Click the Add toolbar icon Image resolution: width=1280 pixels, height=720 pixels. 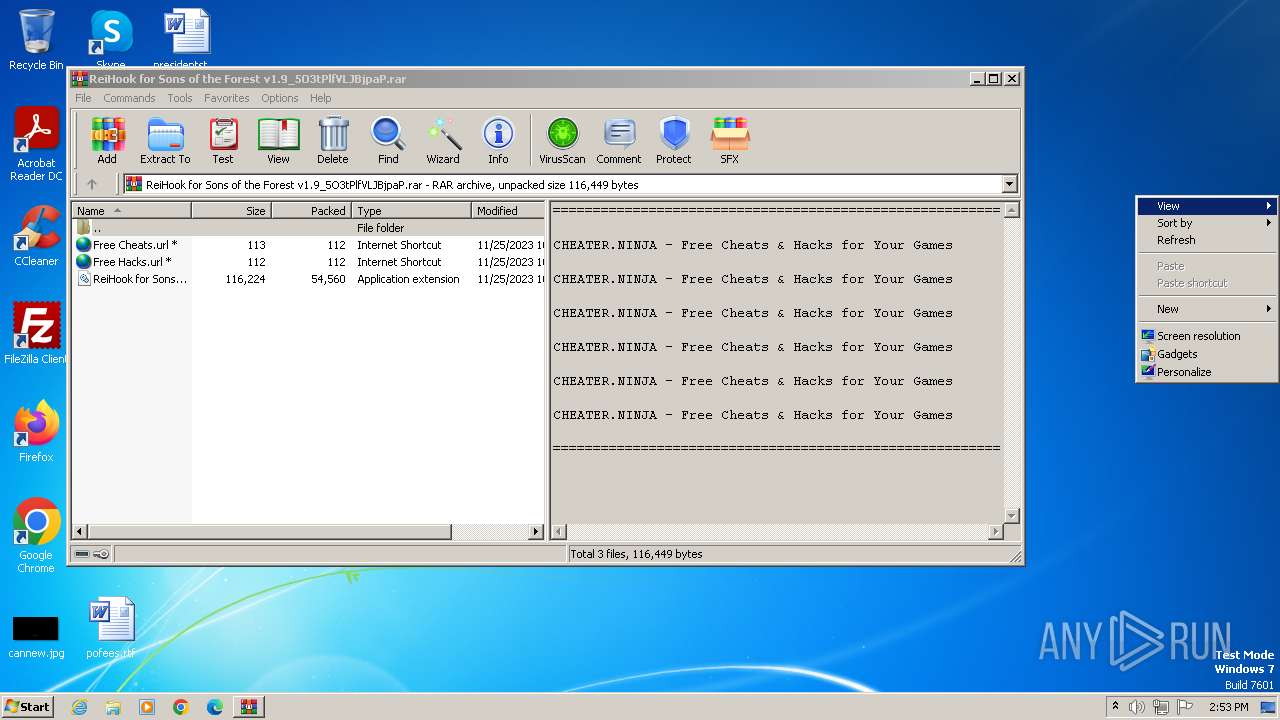107,140
